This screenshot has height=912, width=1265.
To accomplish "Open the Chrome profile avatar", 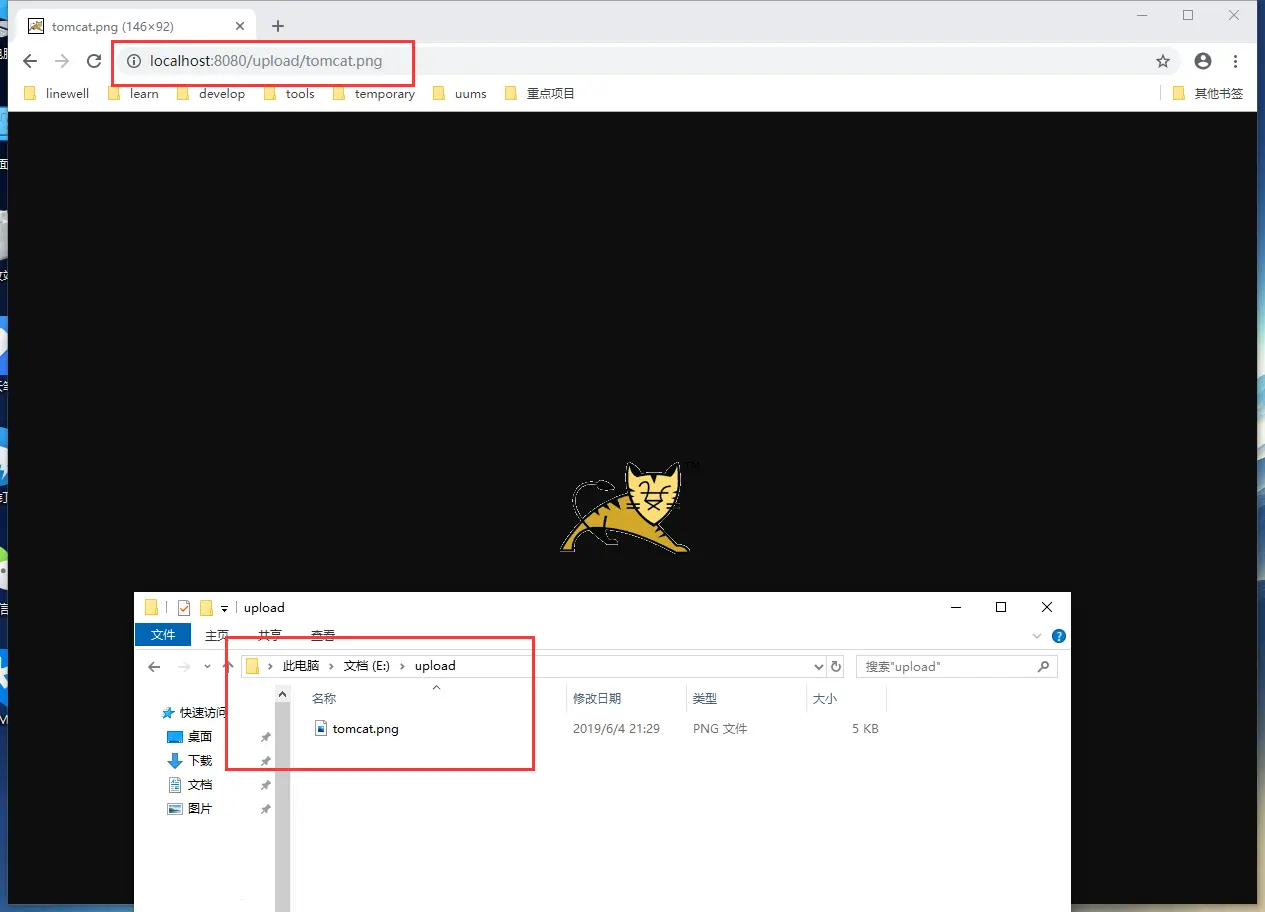I will (x=1203, y=61).
